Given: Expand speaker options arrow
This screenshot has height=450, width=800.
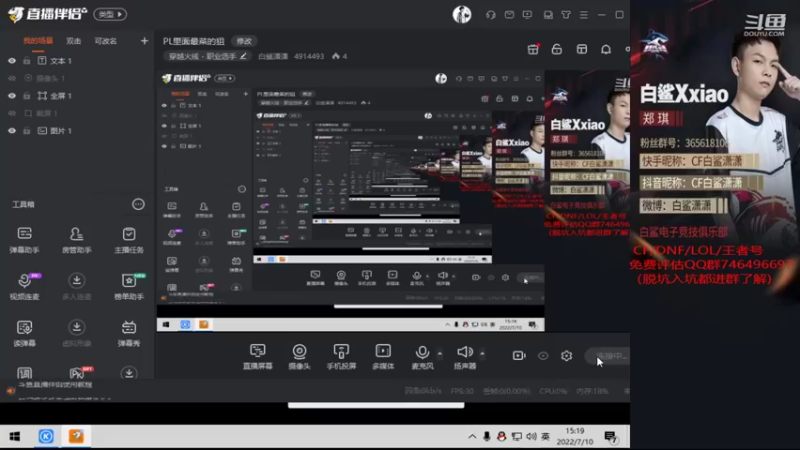Looking at the screenshot, I should pyautogui.click(x=482, y=353).
